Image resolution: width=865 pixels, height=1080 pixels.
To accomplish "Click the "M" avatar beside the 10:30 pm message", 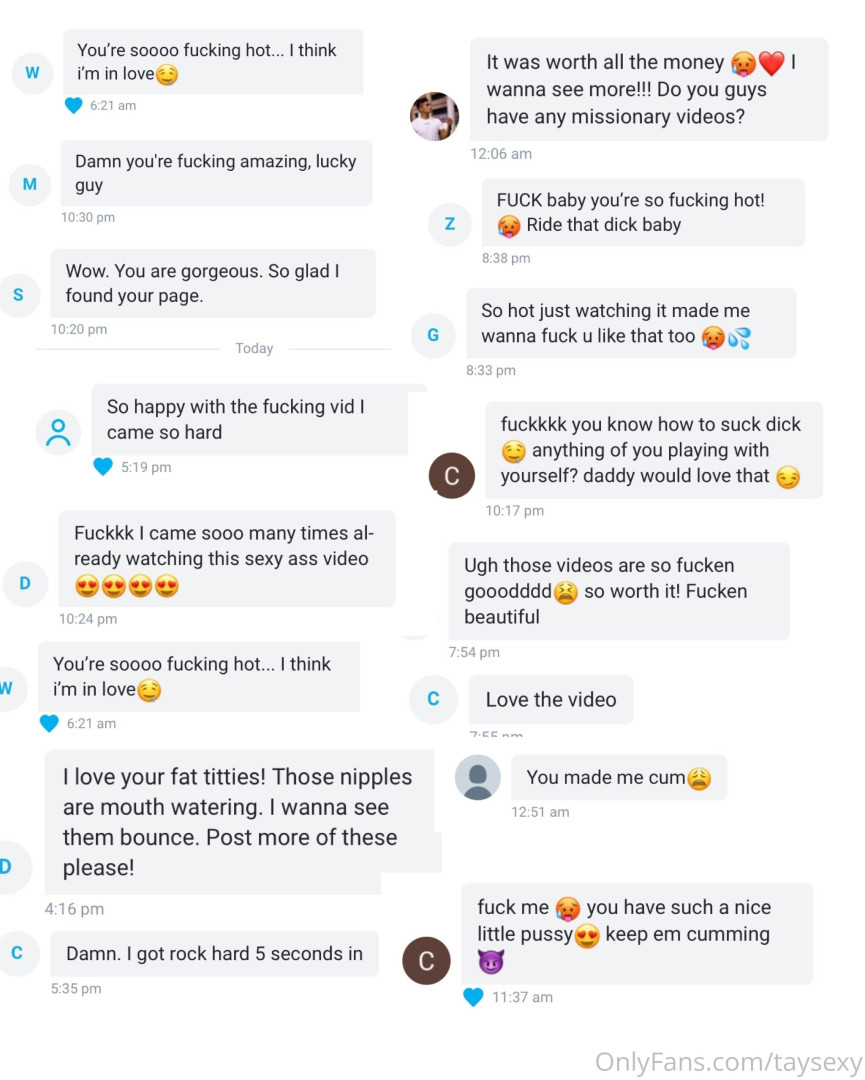I will pos(29,184).
